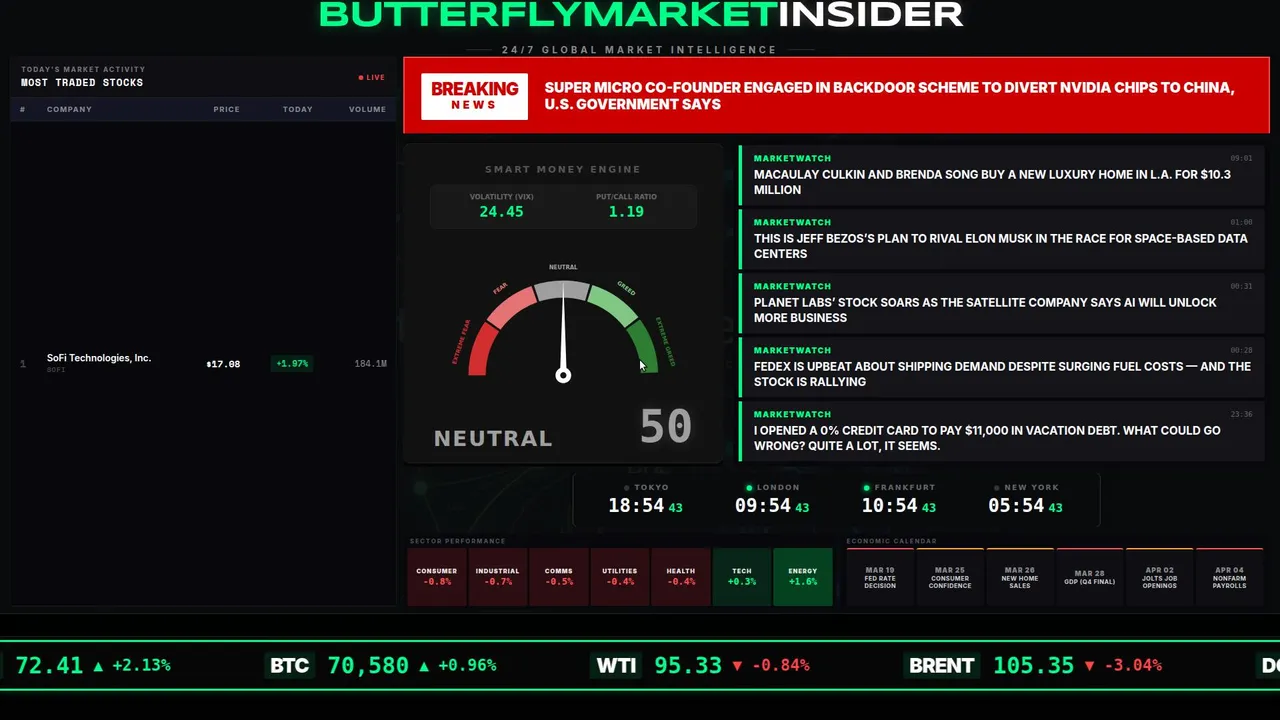
Task: Click the SoFi 184.1M volume value
Action: point(370,364)
